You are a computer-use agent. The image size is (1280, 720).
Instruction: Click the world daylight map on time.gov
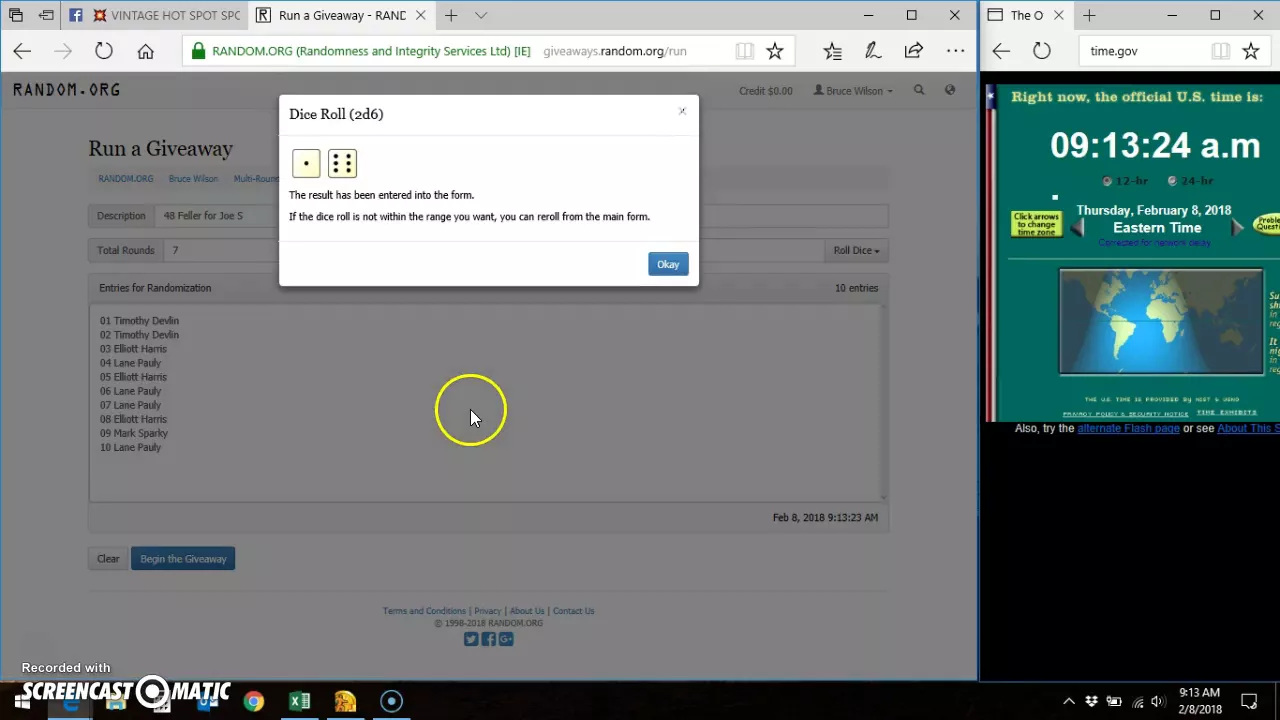tap(1161, 322)
